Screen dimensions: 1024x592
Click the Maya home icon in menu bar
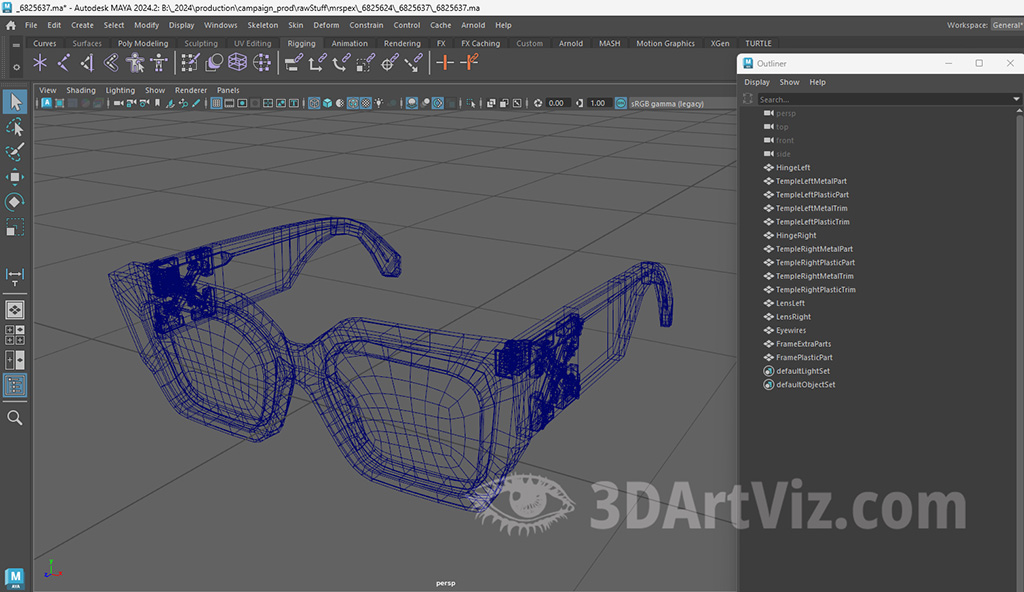pos(10,25)
